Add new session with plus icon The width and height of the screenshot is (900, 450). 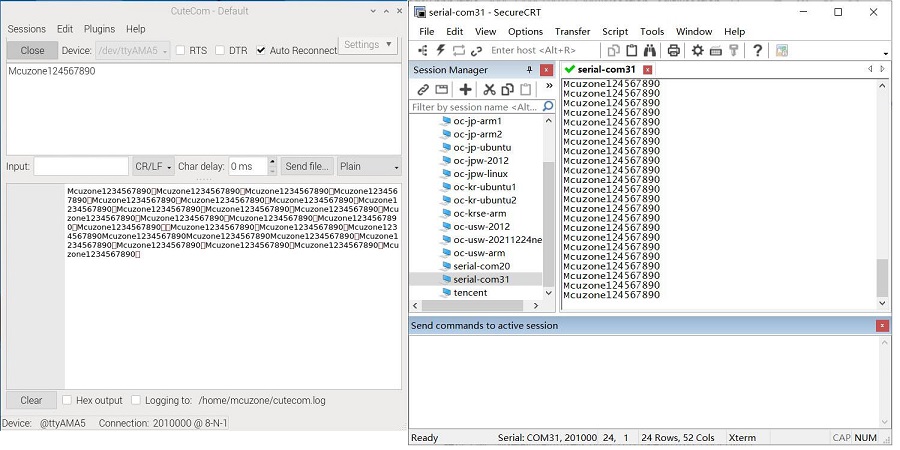coord(465,89)
